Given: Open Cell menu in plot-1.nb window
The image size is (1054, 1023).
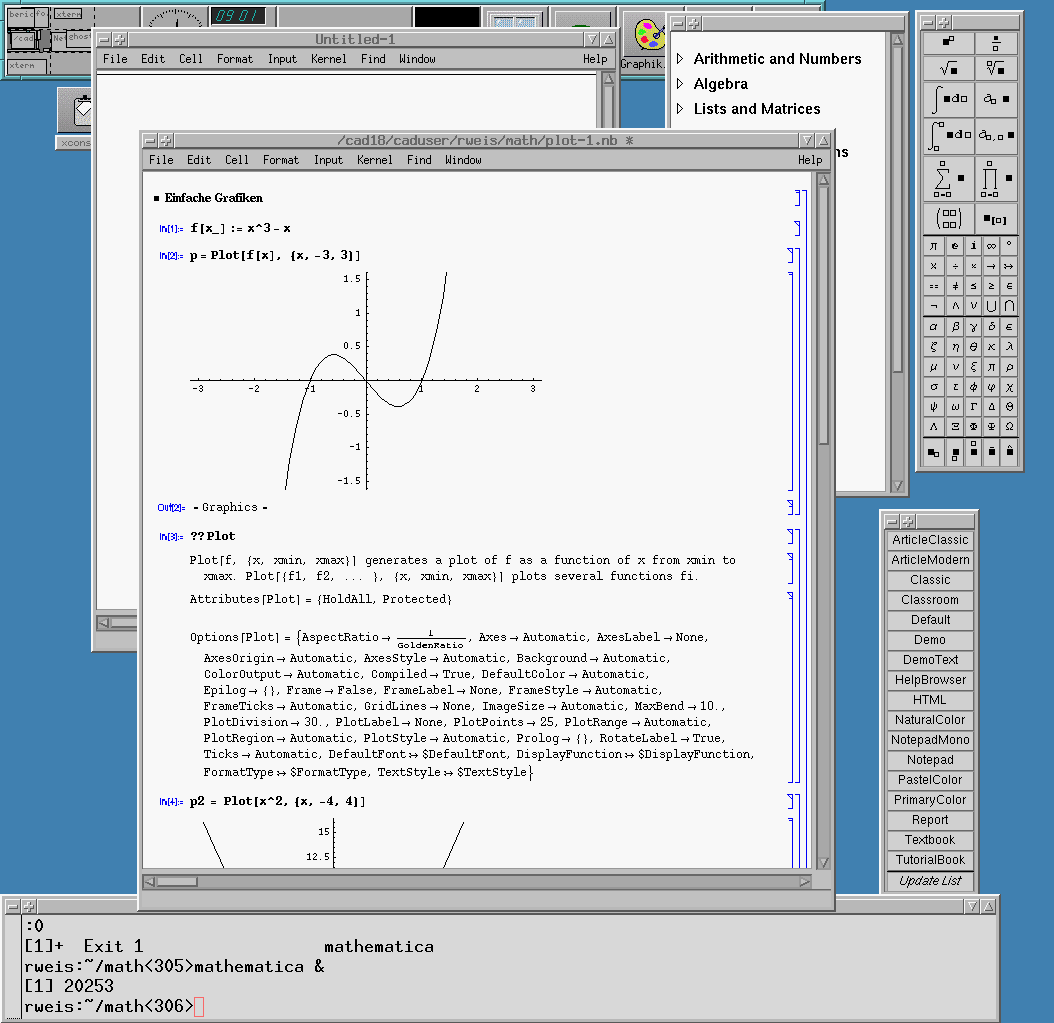Looking at the screenshot, I should 237,160.
